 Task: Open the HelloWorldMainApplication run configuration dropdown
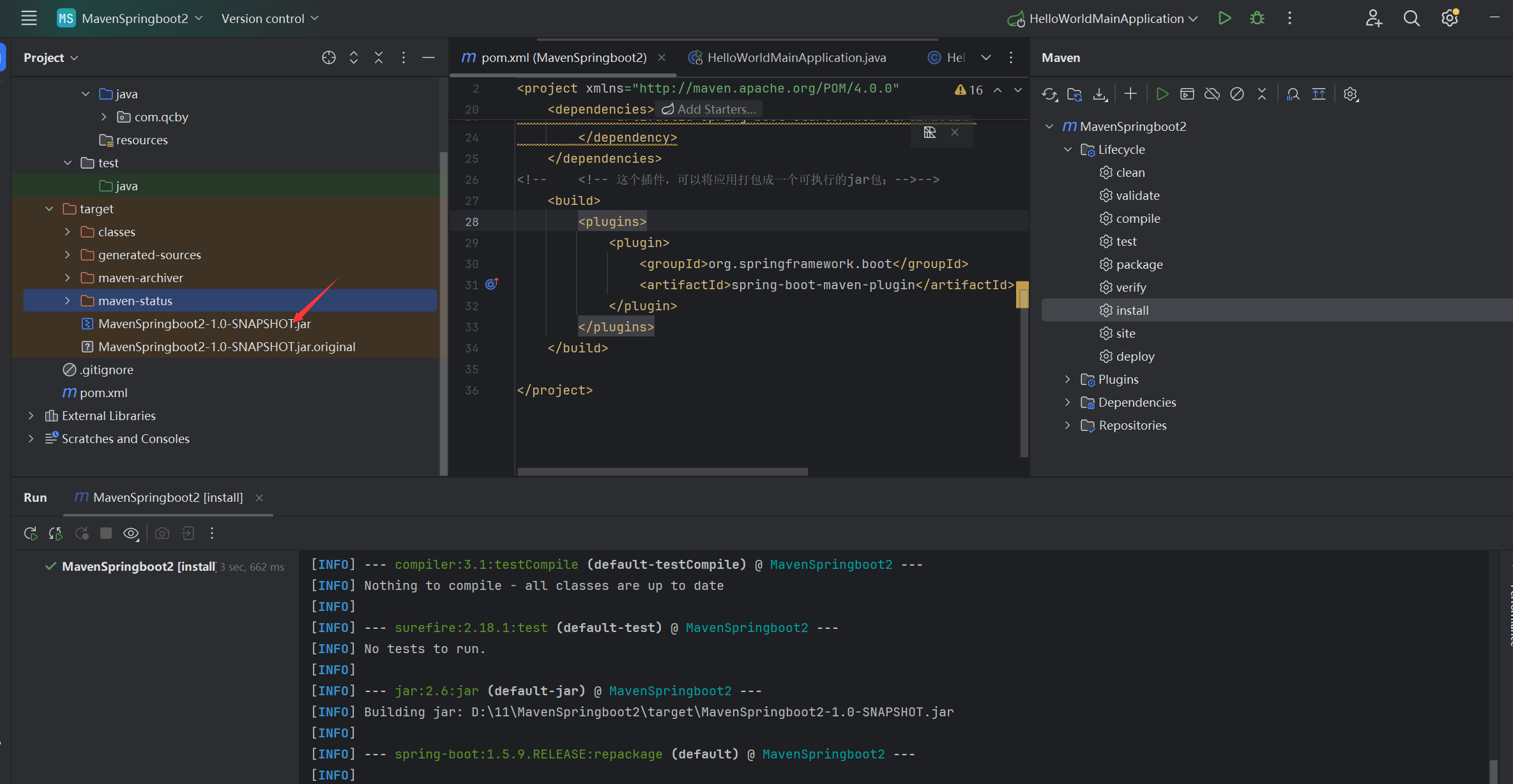click(1194, 18)
